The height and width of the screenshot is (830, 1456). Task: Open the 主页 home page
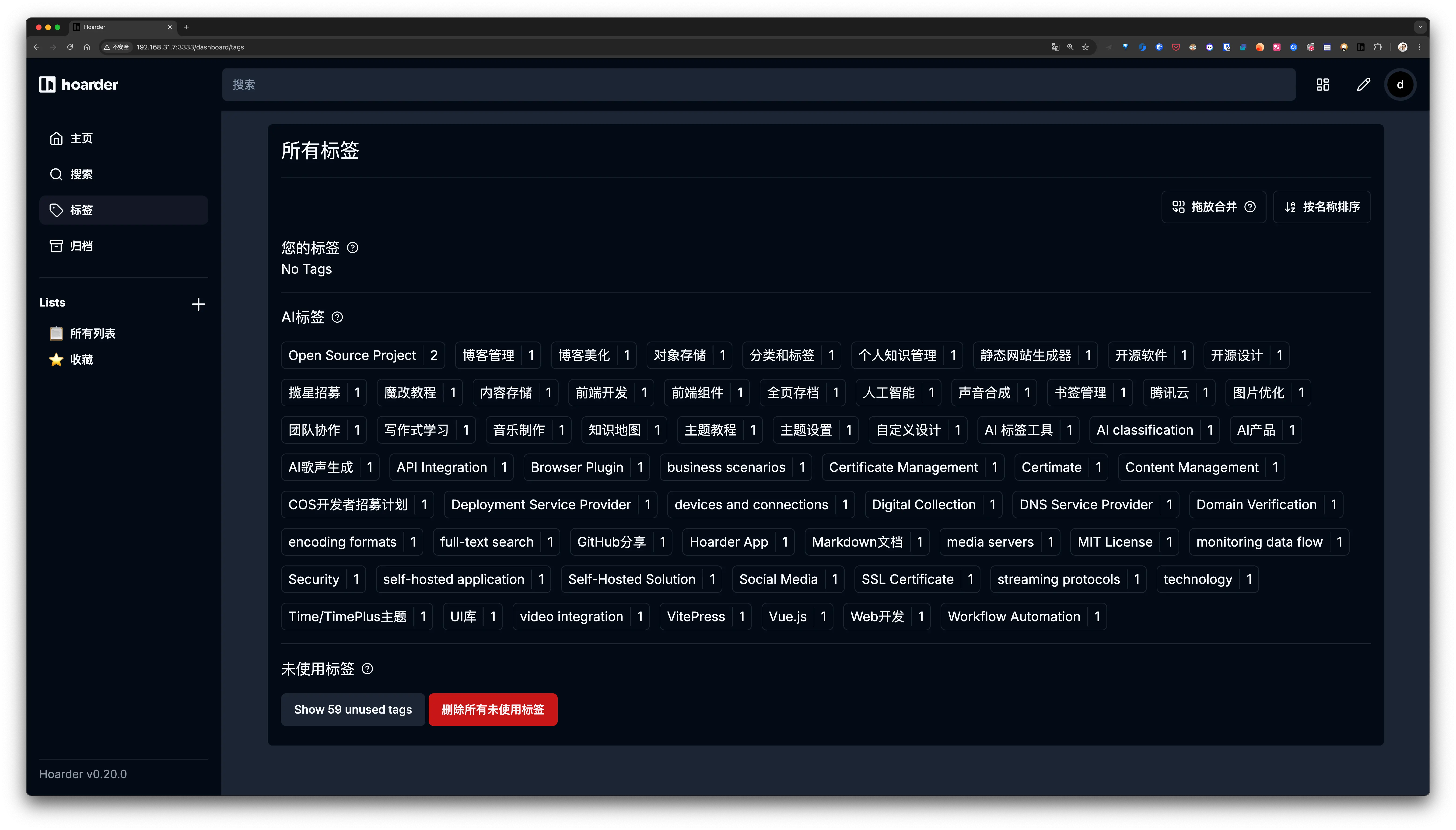tap(81, 139)
